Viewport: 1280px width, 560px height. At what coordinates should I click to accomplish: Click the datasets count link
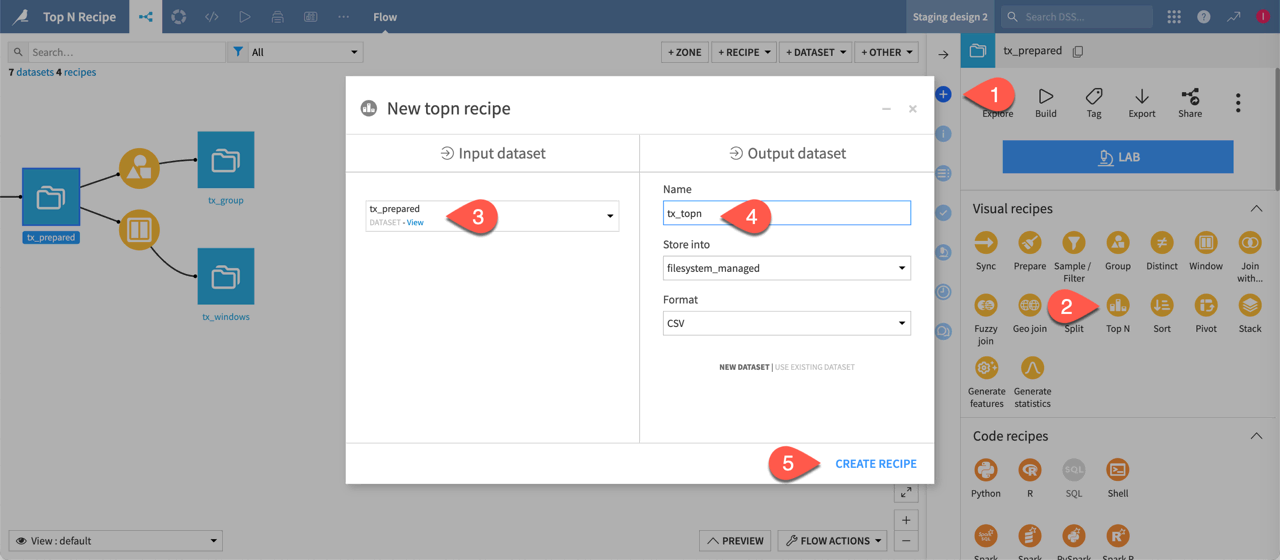click(35, 72)
